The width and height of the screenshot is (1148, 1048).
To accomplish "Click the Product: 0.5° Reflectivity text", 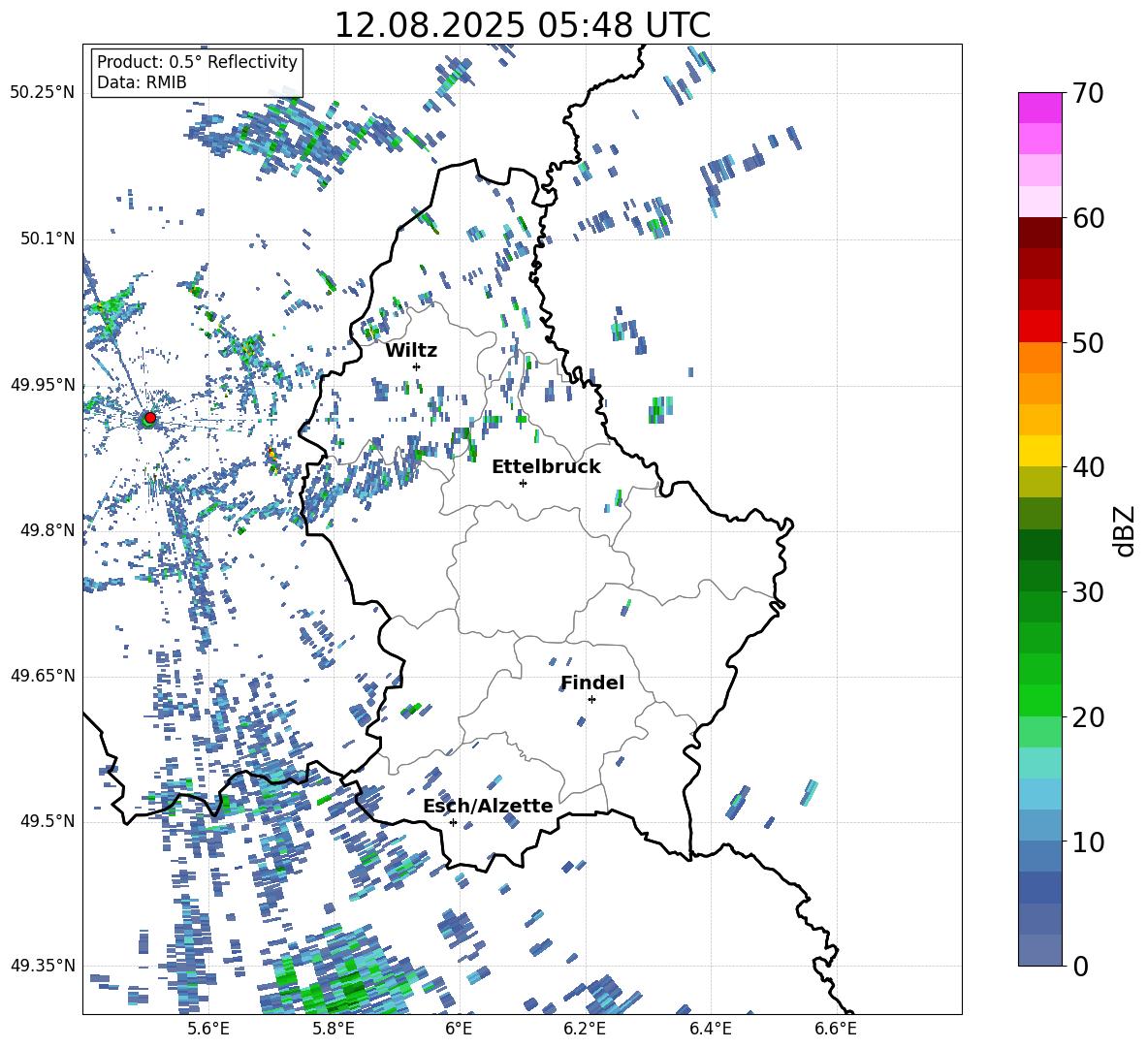I will pos(197,62).
